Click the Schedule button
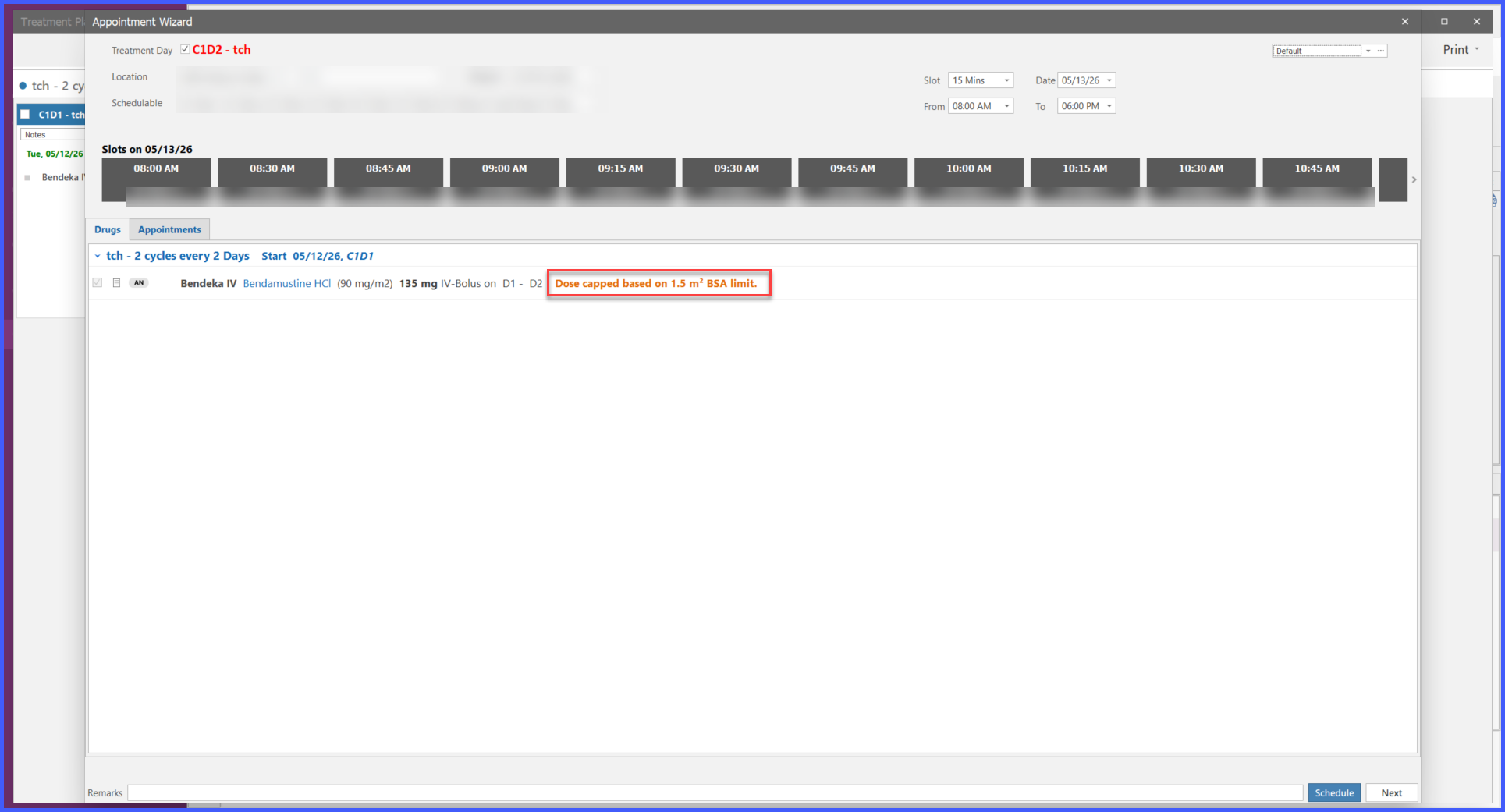This screenshot has height=812, width=1505. (x=1334, y=792)
